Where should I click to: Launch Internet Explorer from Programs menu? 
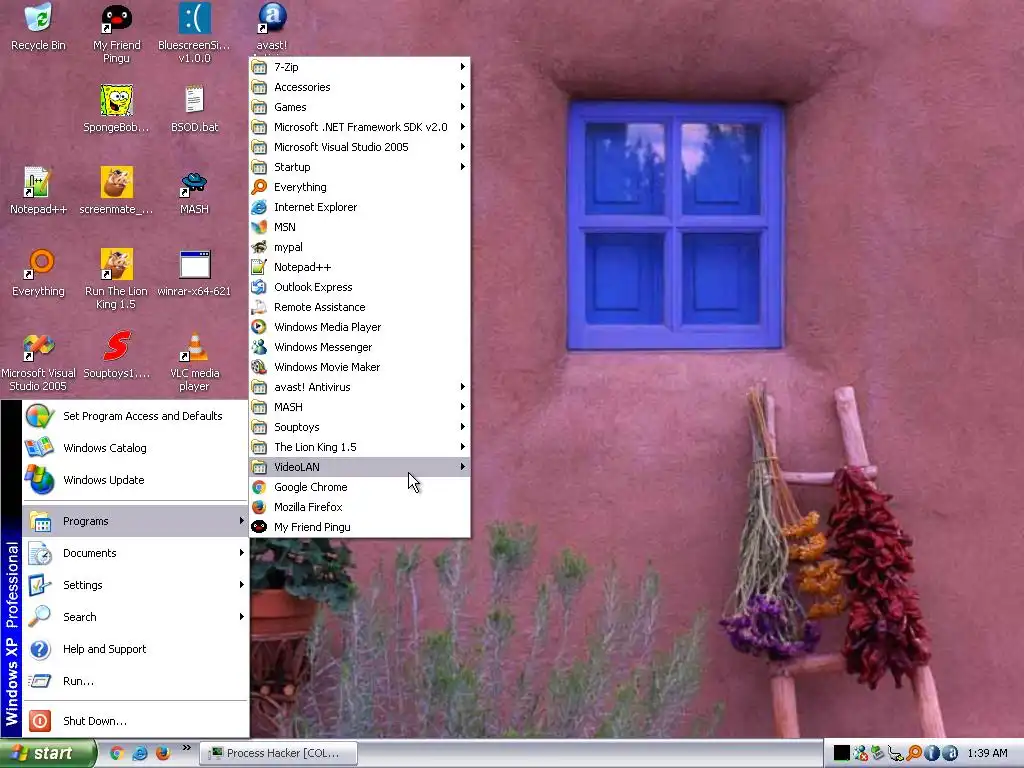pyautogui.click(x=359, y=207)
